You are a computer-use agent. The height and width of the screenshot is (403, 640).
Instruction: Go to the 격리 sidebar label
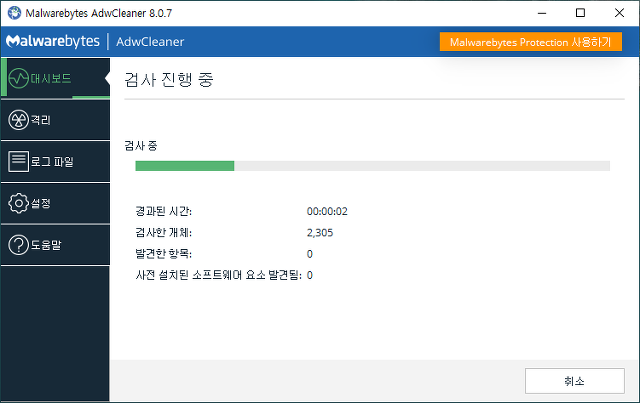pyautogui.click(x=40, y=120)
